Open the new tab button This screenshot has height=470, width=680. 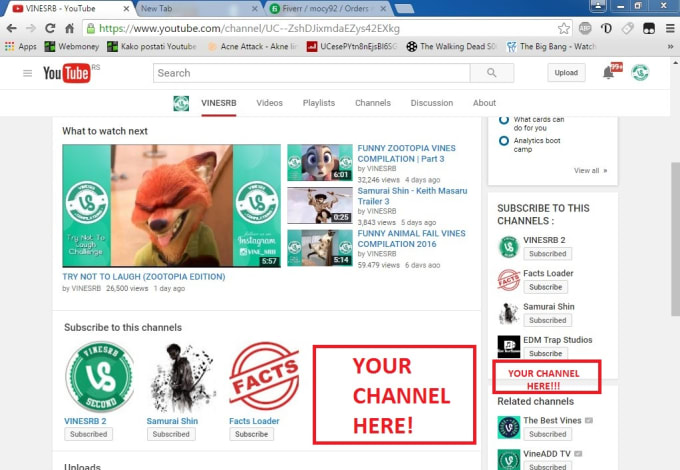click(x=404, y=9)
